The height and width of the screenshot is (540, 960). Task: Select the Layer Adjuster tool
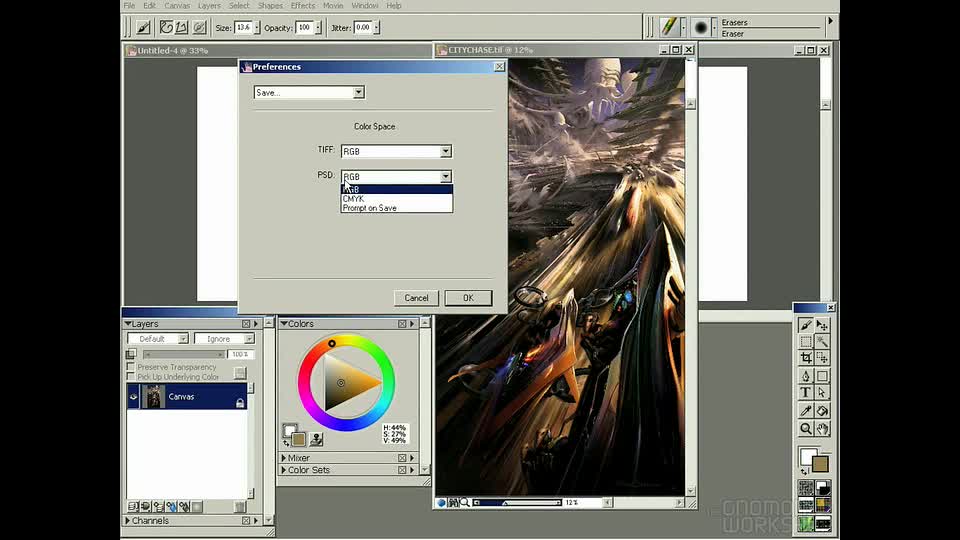pyautogui.click(x=822, y=325)
